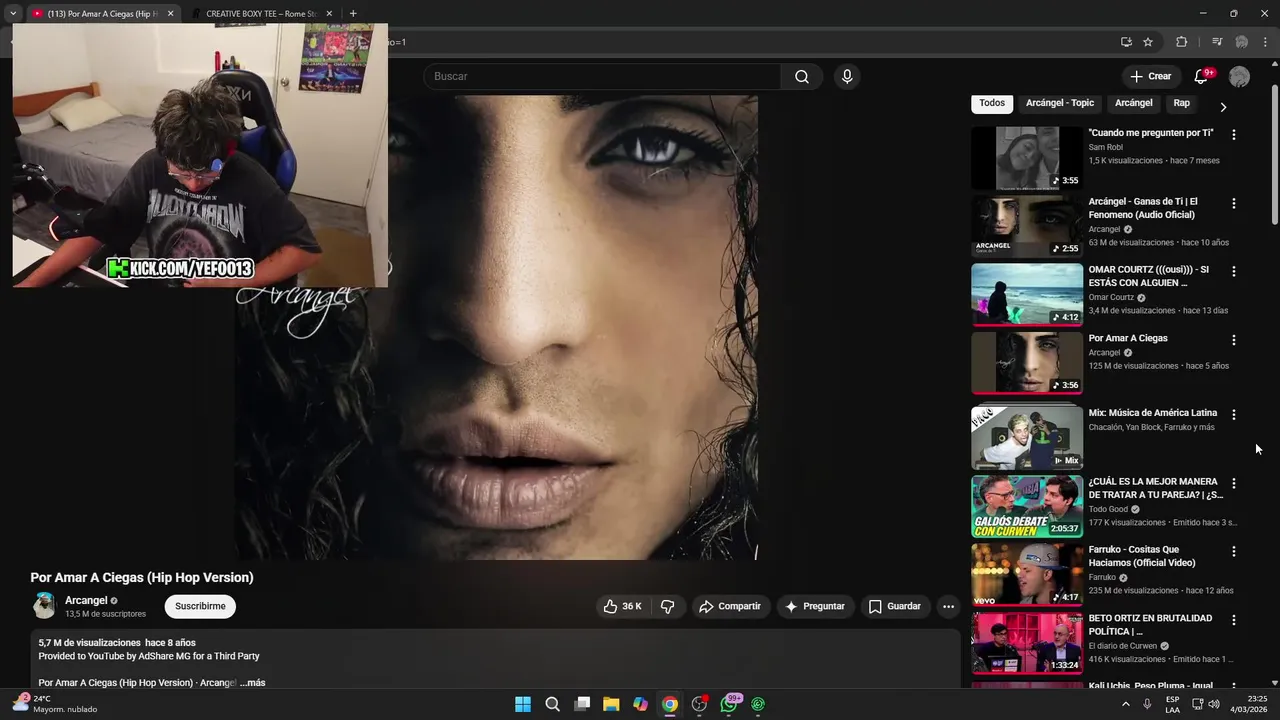Image resolution: width=1280 pixels, height=720 pixels.
Task: Open Windows Start menu
Action: click(x=523, y=704)
